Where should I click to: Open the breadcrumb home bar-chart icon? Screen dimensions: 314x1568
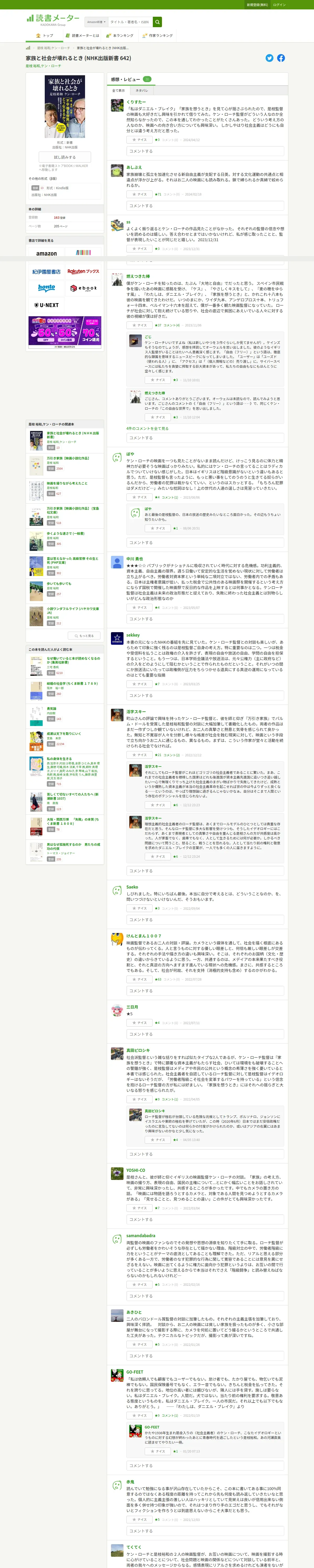(x=28, y=48)
